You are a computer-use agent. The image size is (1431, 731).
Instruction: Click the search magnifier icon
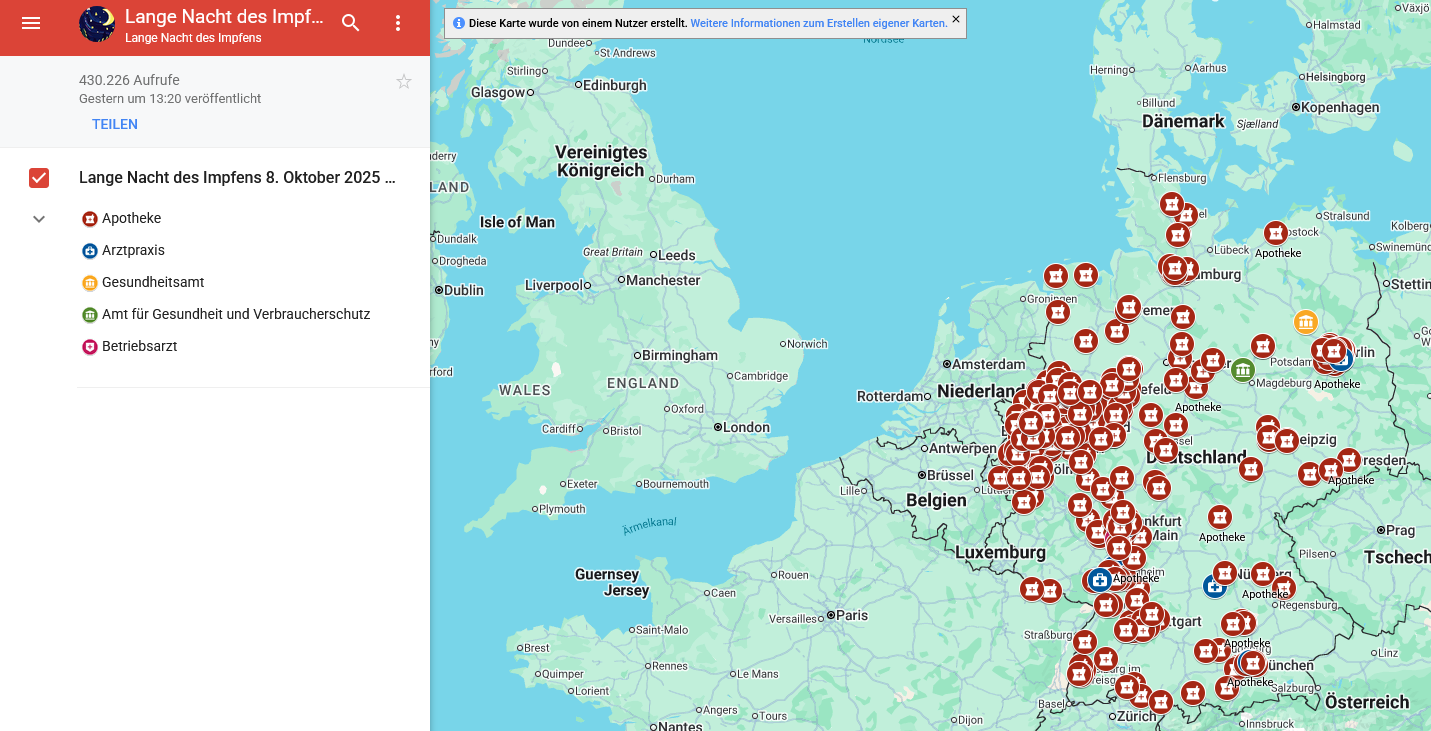[x=351, y=23]
